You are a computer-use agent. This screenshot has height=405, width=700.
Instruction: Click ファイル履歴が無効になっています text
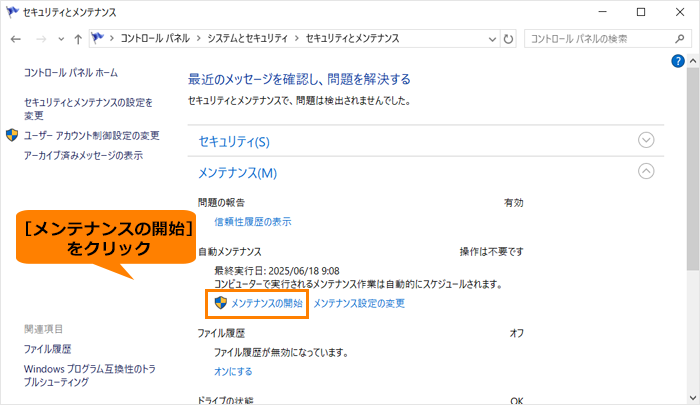click(x=281, y=353)
